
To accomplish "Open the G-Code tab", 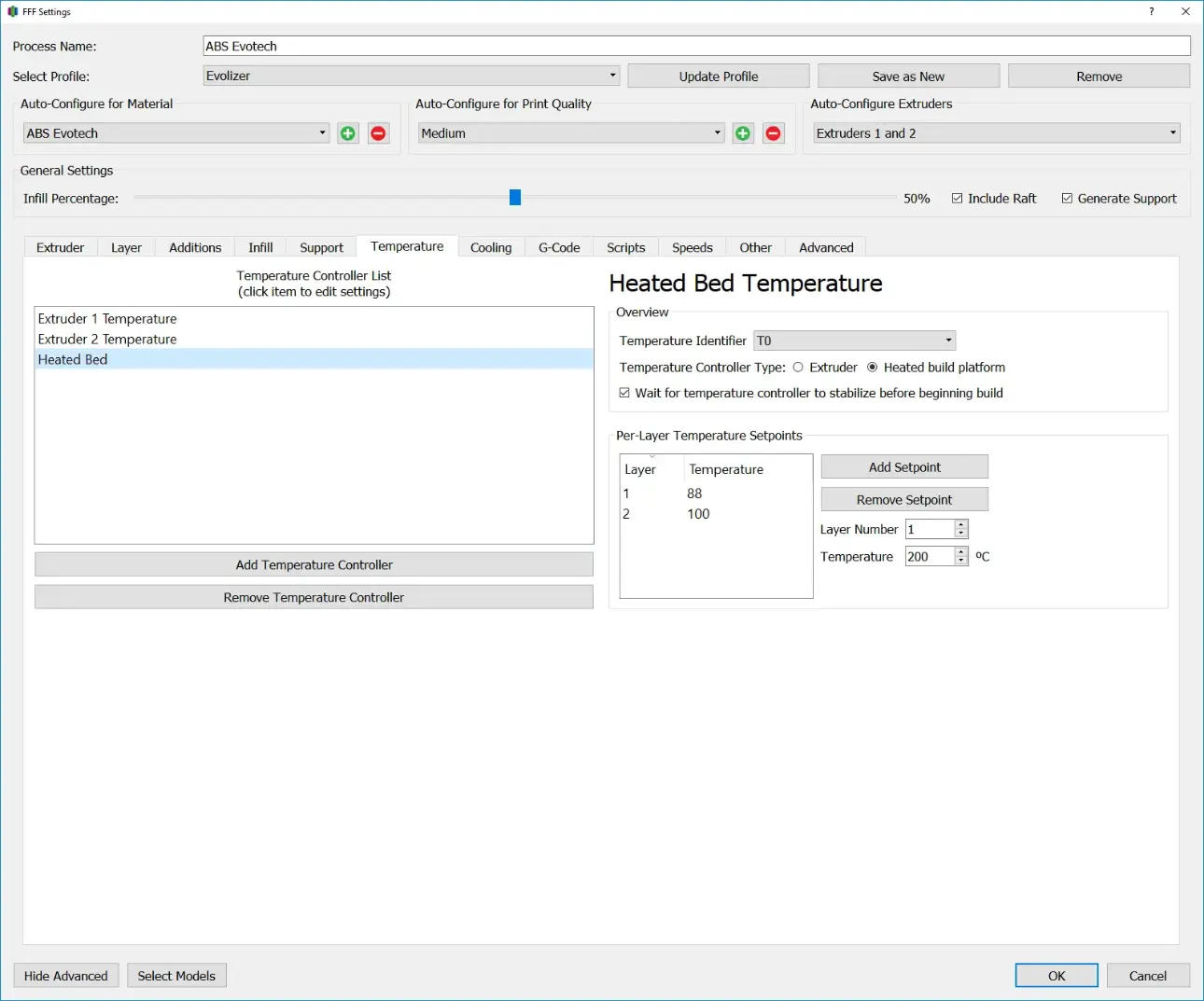I will pos(559,247).
